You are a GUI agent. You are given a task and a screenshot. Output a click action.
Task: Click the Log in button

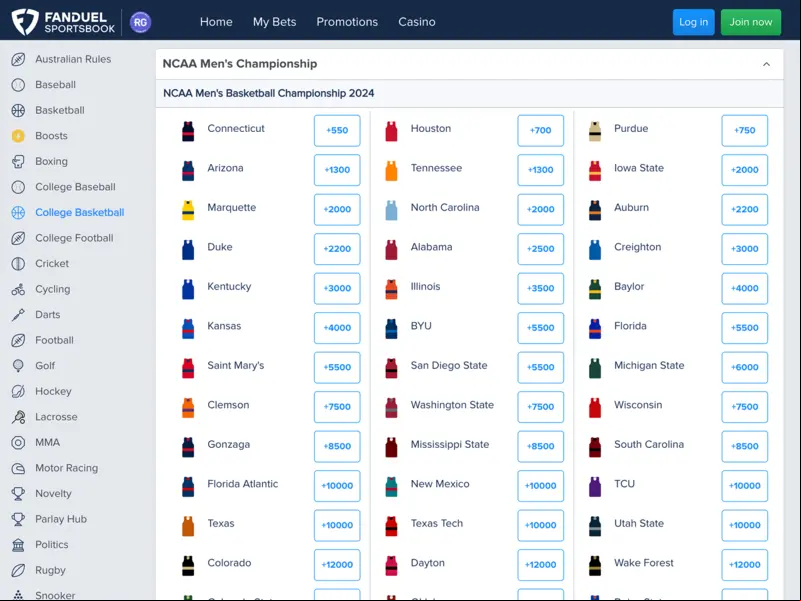coord(693,22)
